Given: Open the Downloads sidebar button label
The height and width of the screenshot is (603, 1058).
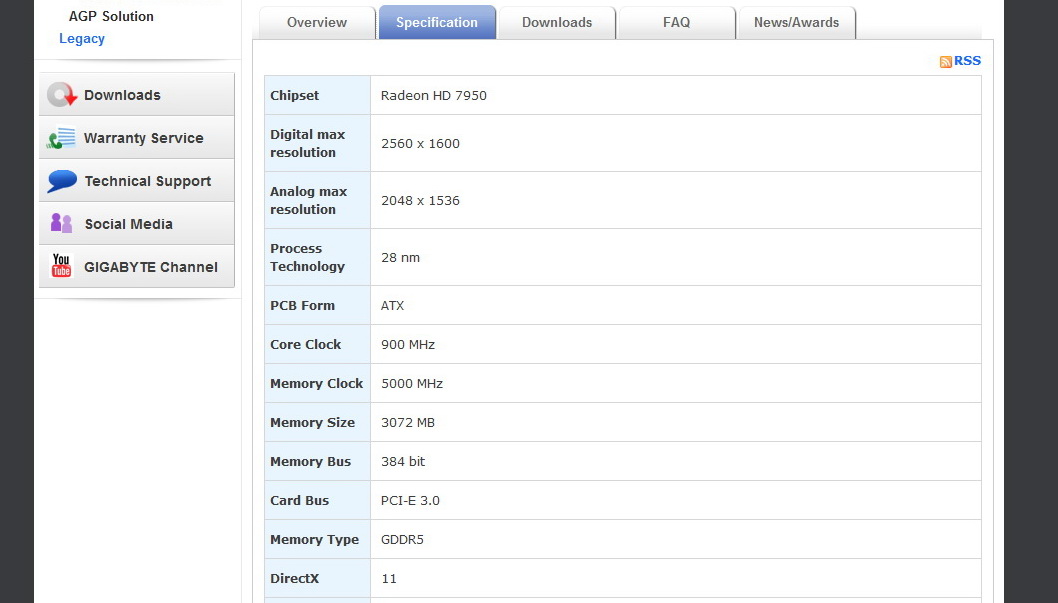Looking at the screenshot, I should (x=122, y=95).
